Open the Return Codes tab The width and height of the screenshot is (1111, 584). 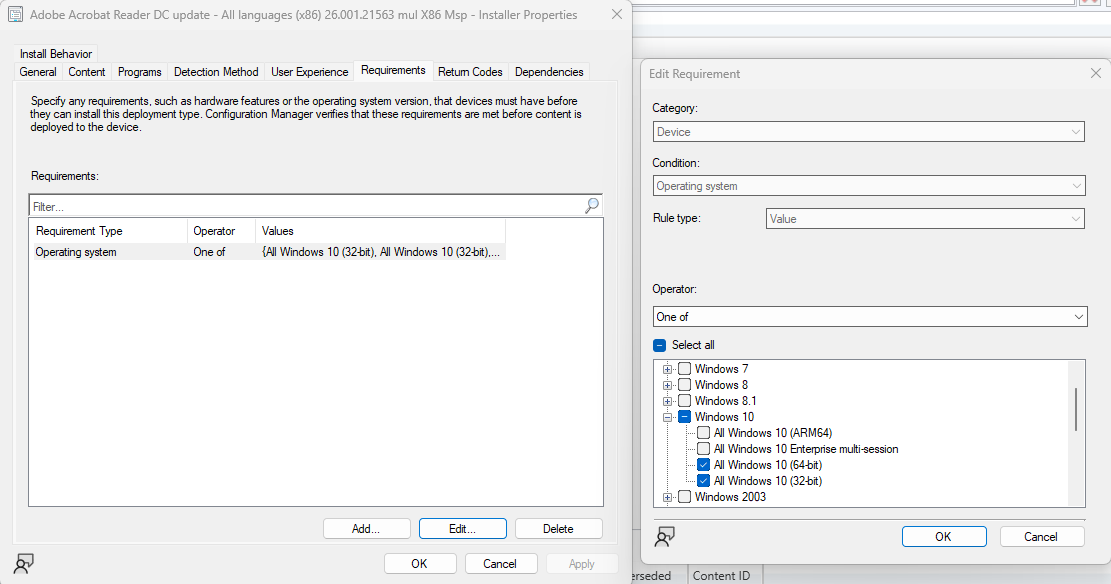[470, 72]
